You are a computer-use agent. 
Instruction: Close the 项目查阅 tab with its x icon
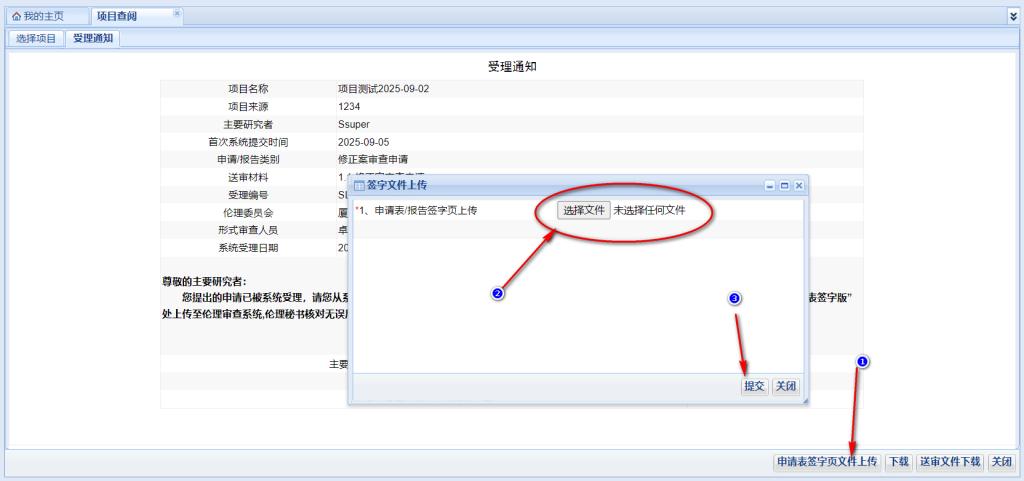(177, 14)
